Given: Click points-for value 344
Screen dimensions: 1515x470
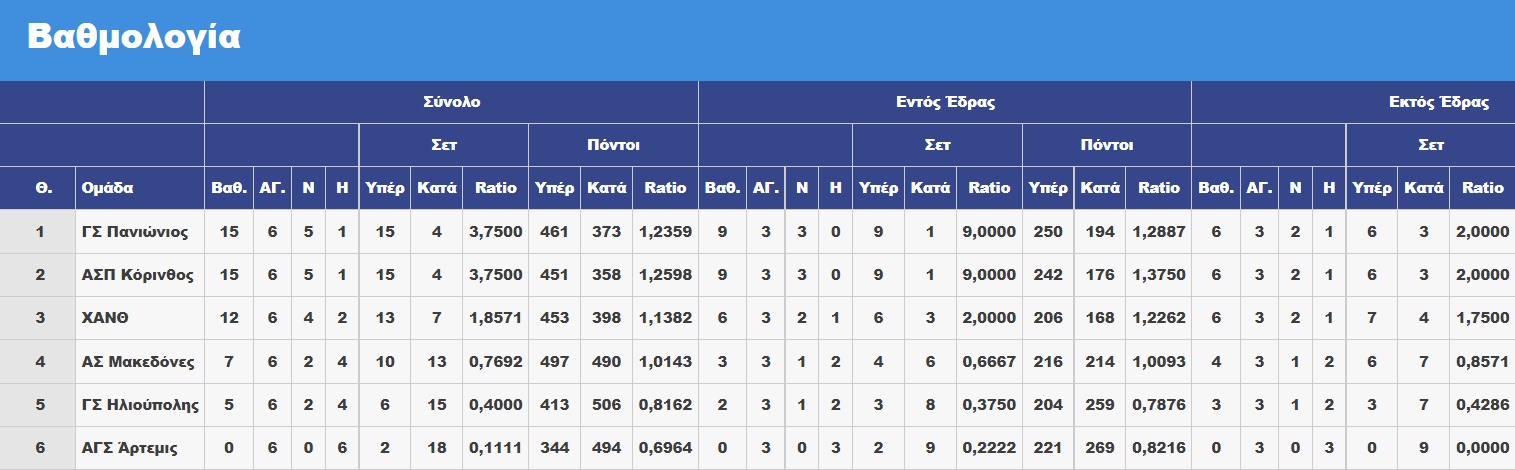Looking at the screenshot, I should pos(554,448).
